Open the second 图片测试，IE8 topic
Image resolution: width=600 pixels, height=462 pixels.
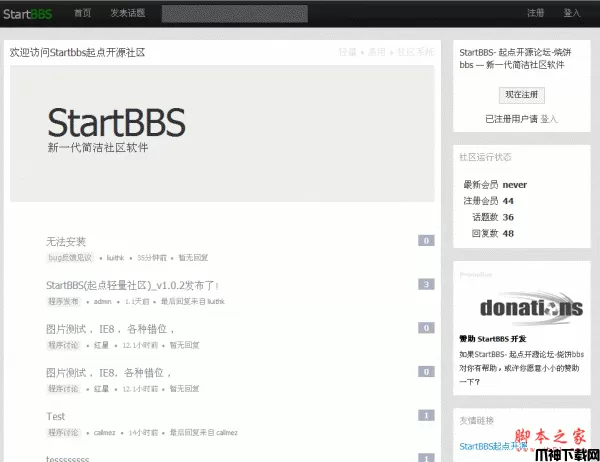(109, 372)
